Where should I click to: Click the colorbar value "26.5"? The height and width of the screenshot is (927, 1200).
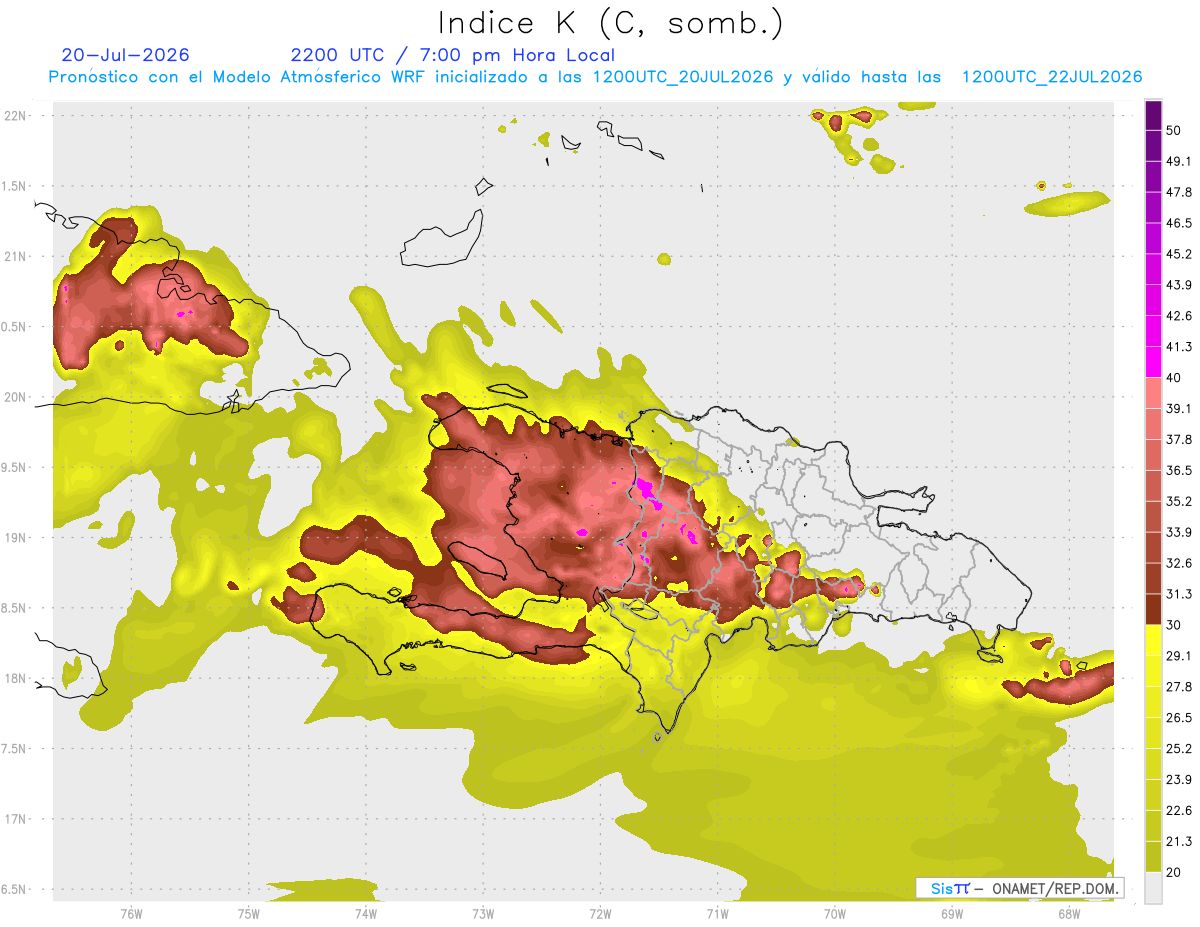1179,718
